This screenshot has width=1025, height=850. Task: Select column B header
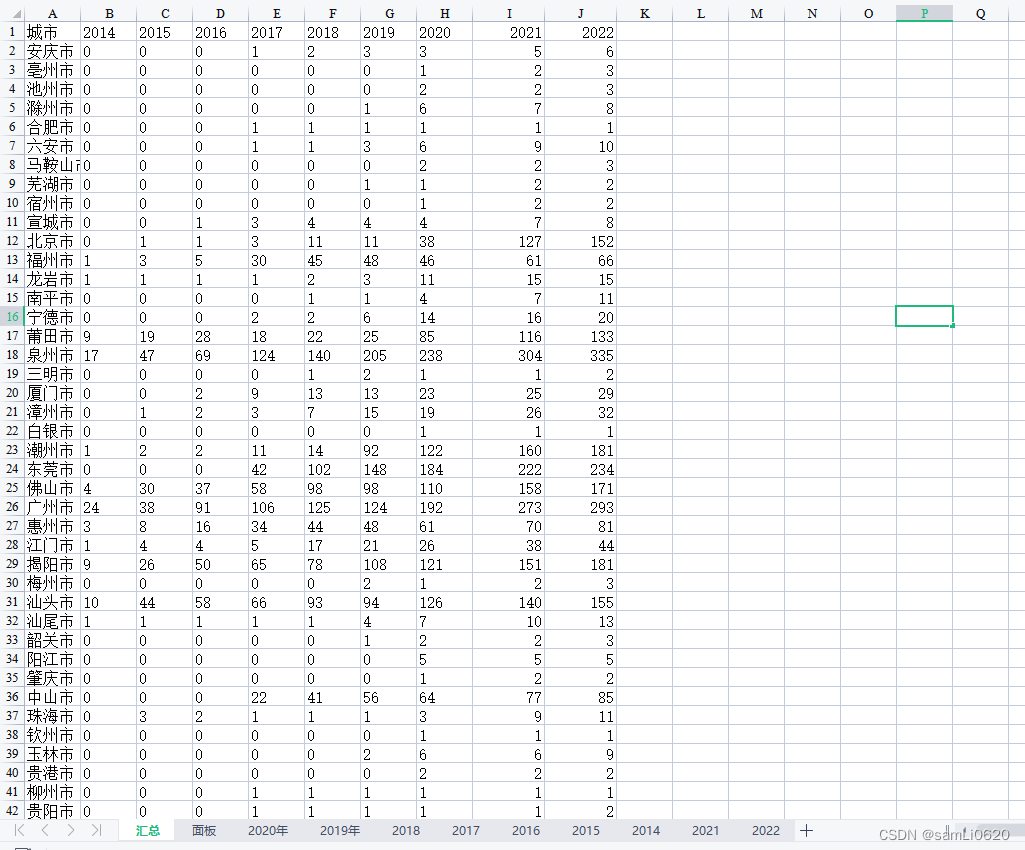(109, 14)
